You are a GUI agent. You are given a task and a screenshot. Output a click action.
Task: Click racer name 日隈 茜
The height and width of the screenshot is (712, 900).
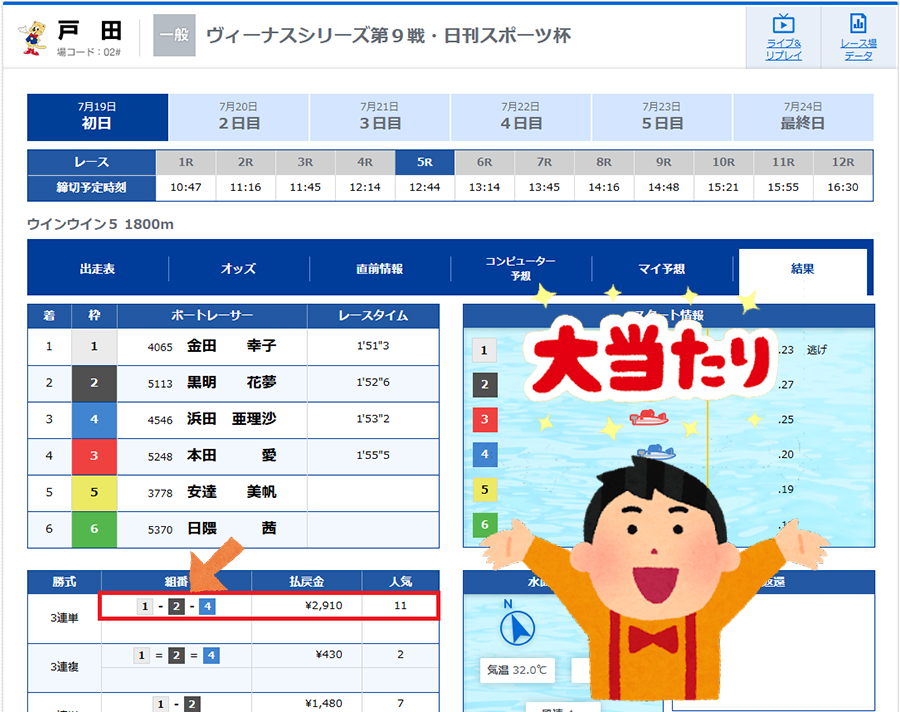(x=232, y=528)
